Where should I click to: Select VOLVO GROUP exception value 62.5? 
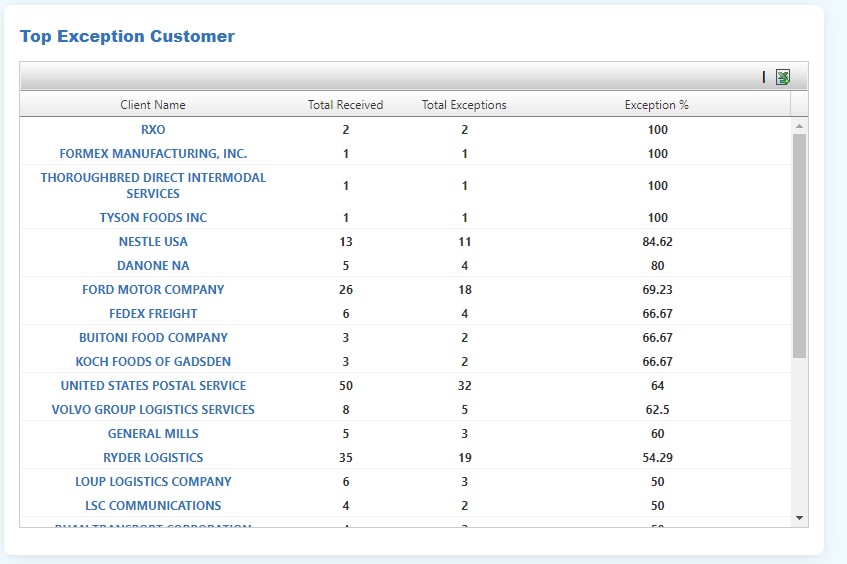(657, 409)
